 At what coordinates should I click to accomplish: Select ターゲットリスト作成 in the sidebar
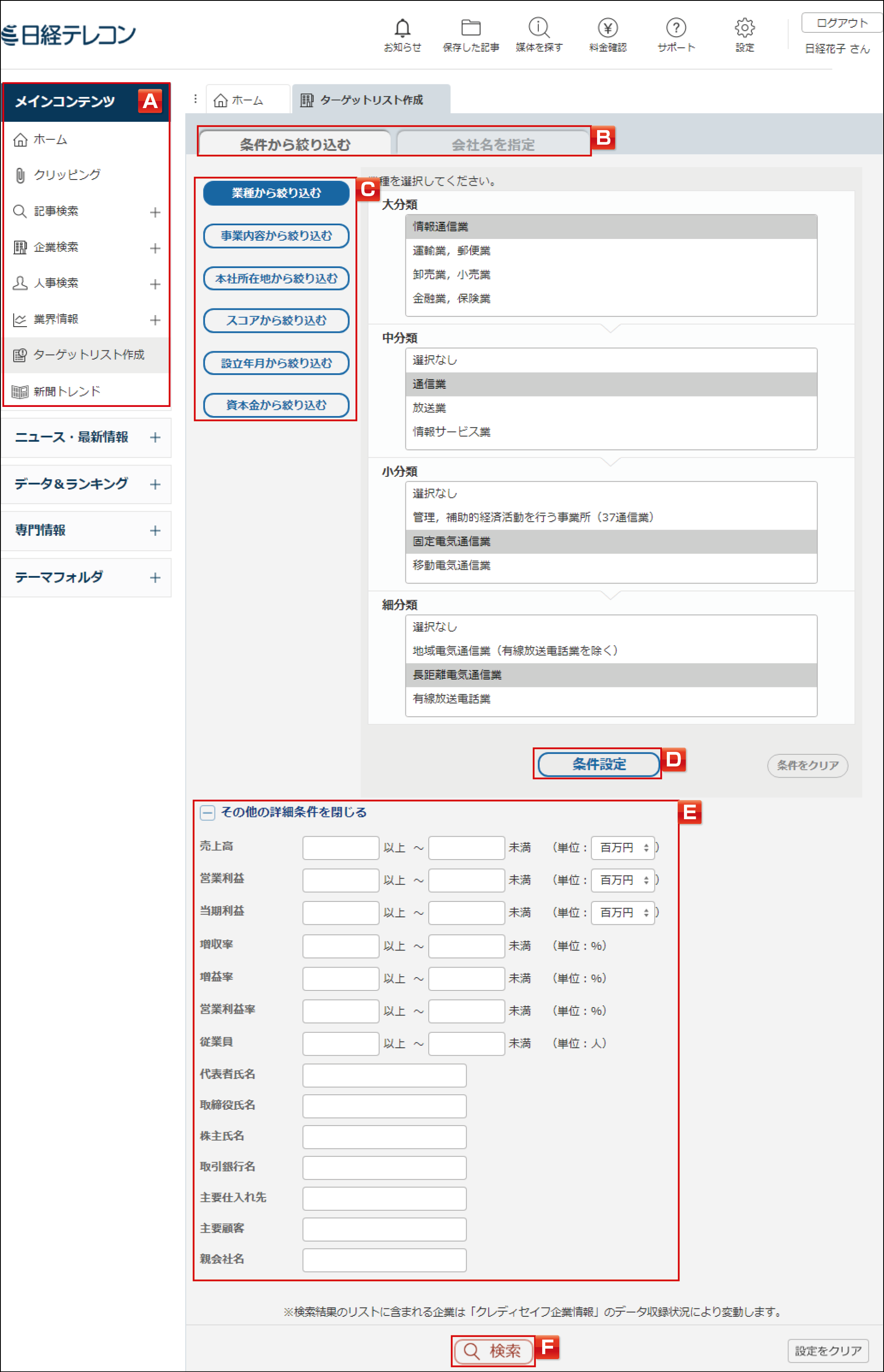coord(86,355)
